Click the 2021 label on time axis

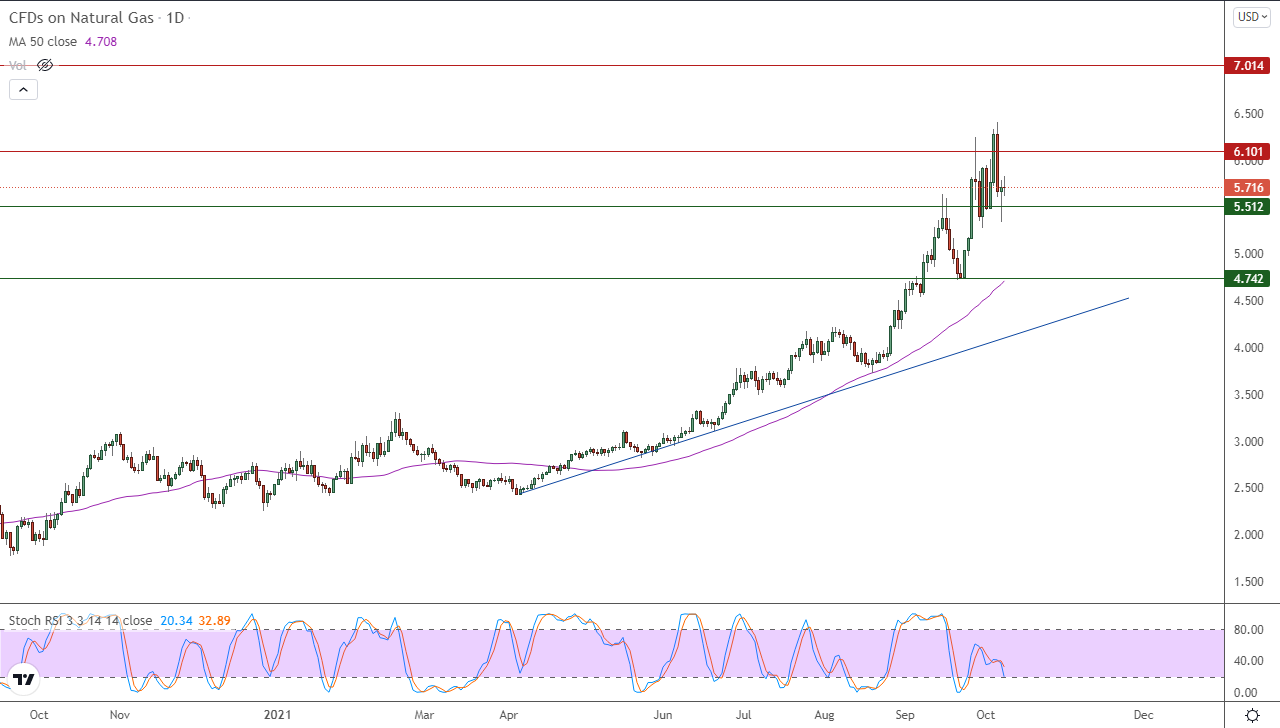pos(279,715)
